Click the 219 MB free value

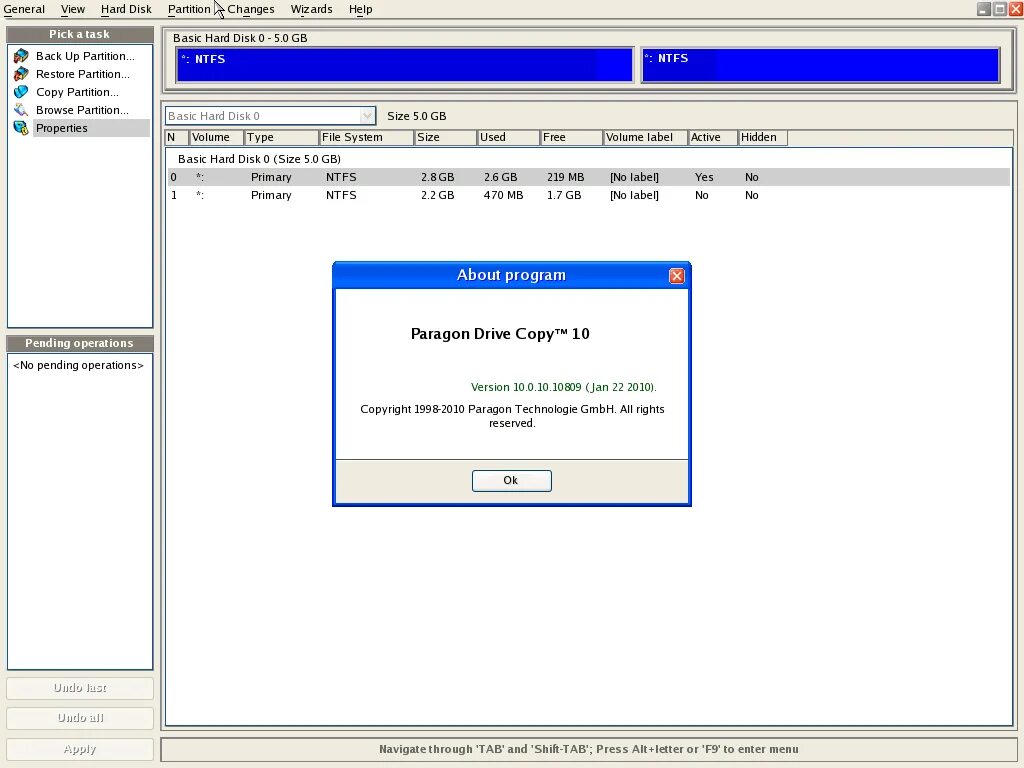pyautogui.click(x=566, y=177)
